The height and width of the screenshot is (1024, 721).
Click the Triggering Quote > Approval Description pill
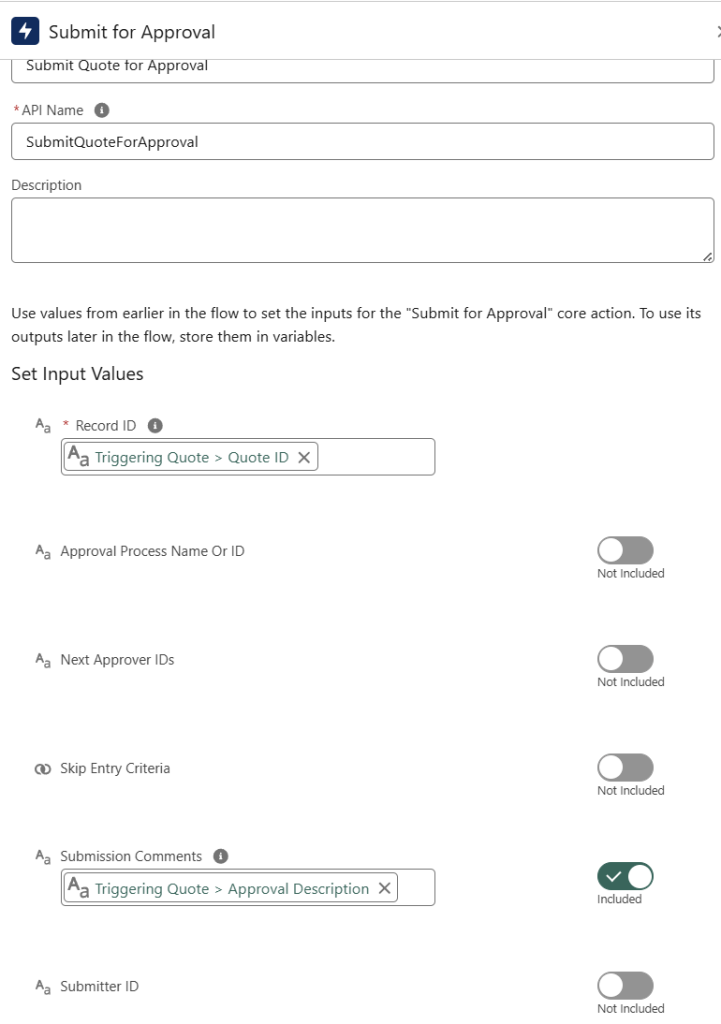(x=231, y=889)
